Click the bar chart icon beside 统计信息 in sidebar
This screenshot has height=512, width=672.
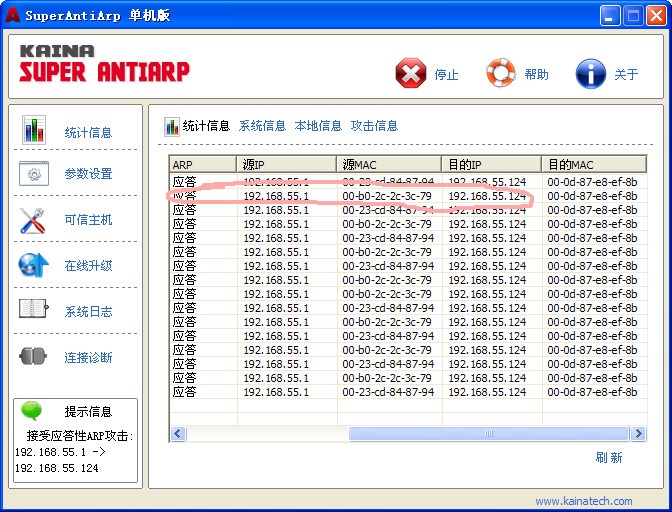point(34,130)
